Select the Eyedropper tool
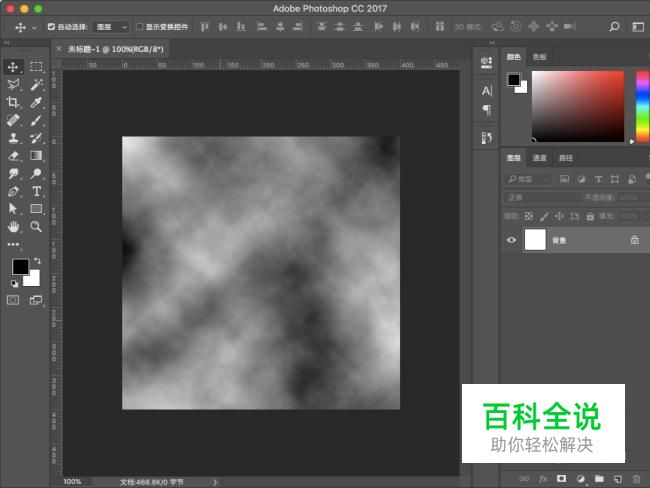This screenshot has height=488, width=650. (36, 102)
